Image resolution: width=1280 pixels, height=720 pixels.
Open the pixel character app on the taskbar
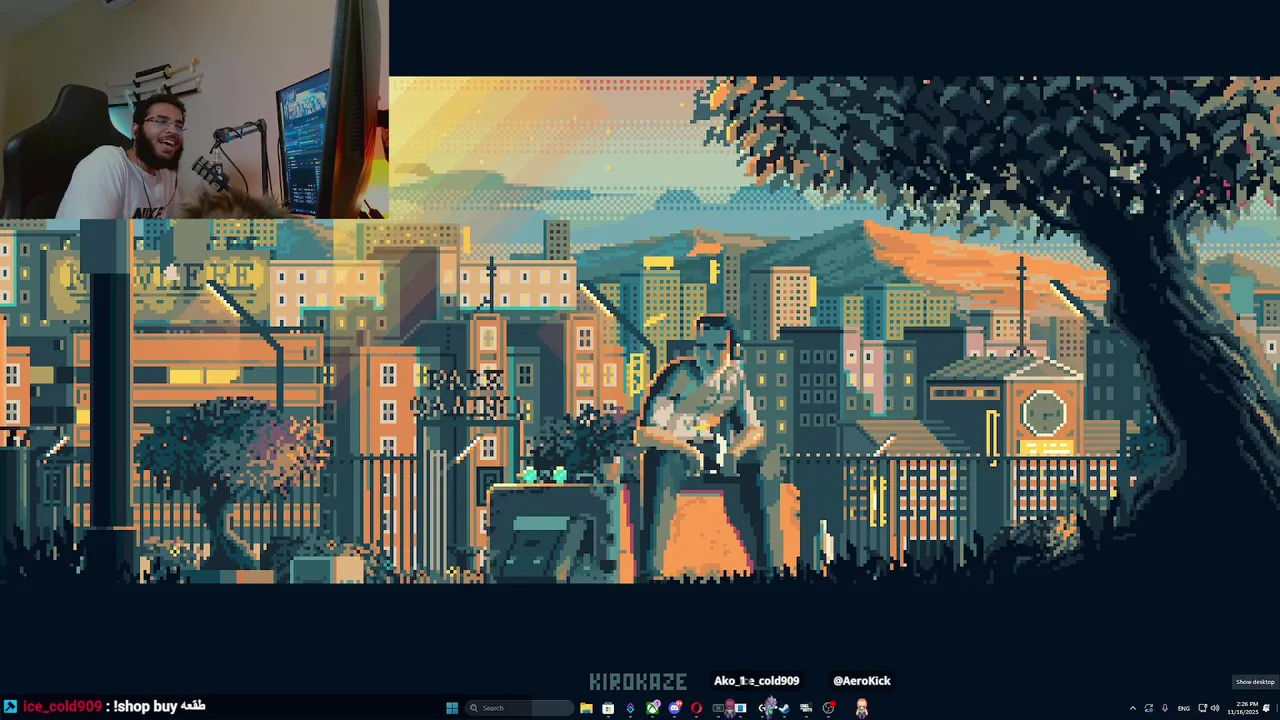click(862, 708)
